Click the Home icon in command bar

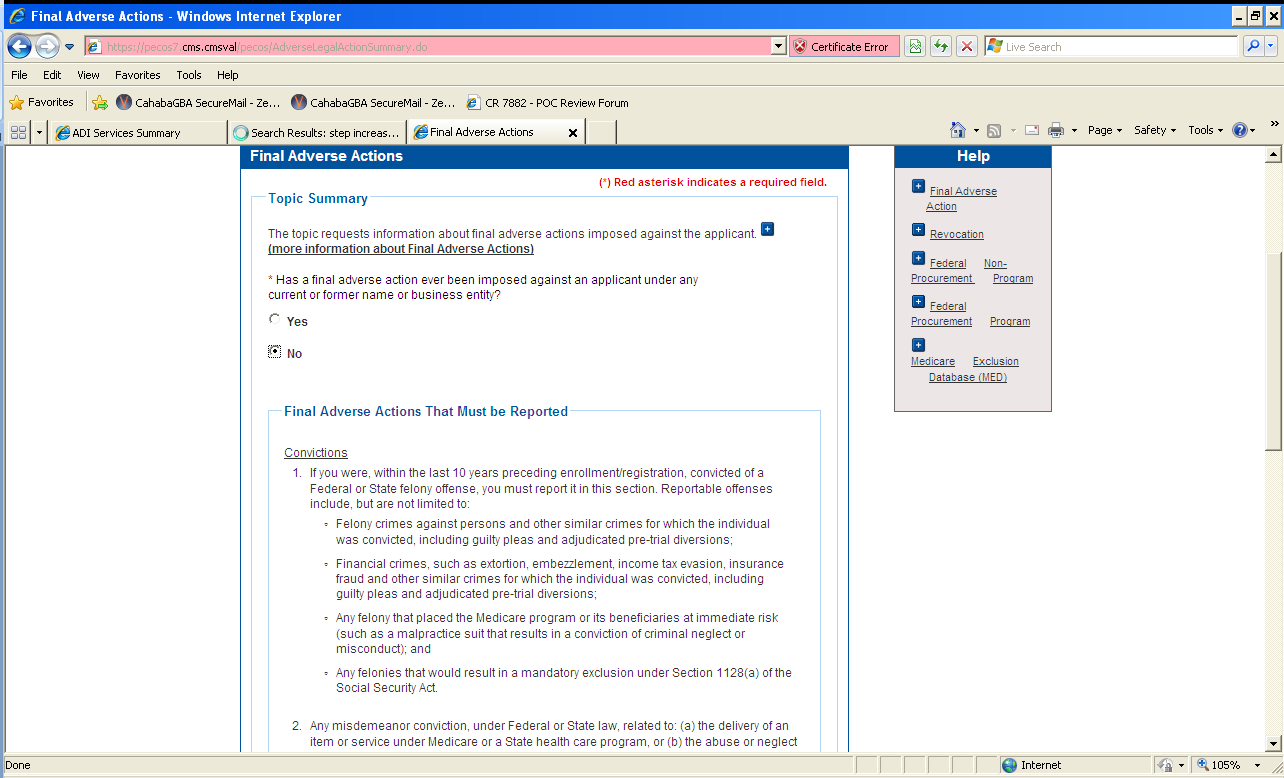[x=958, y=130]
